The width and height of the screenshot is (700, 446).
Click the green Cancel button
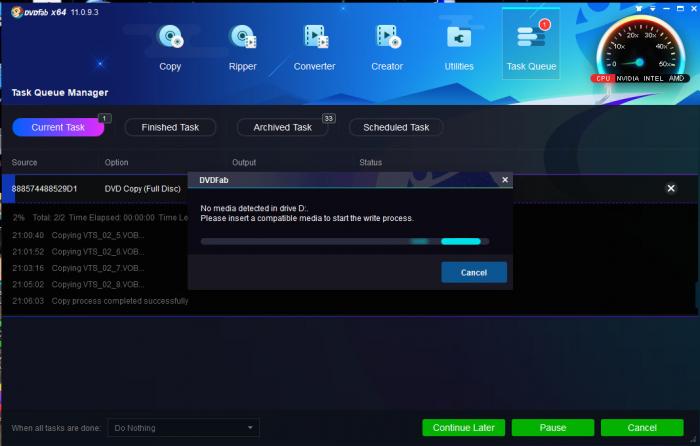click(642, 428)
